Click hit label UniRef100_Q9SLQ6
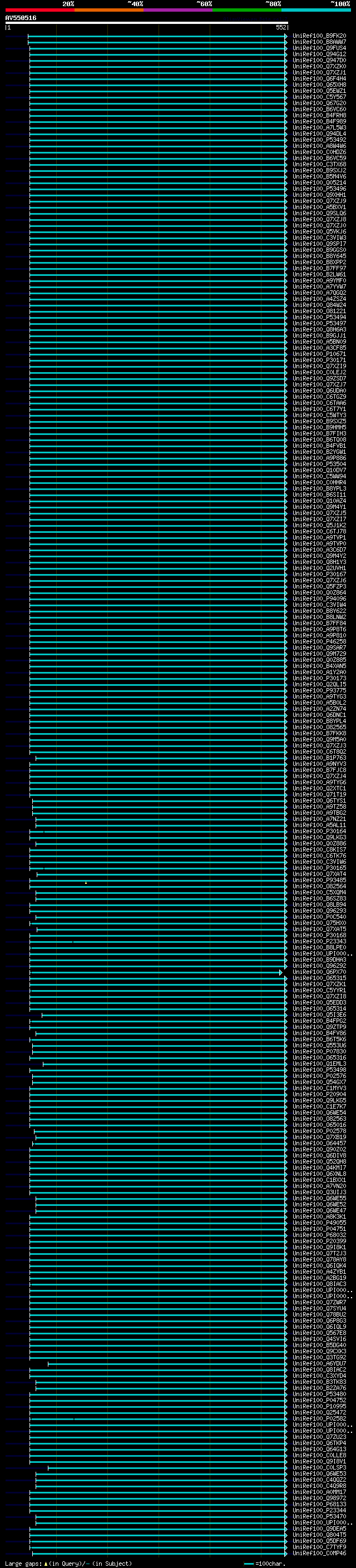The image size is (356, 1568). (x=319, y=213)
